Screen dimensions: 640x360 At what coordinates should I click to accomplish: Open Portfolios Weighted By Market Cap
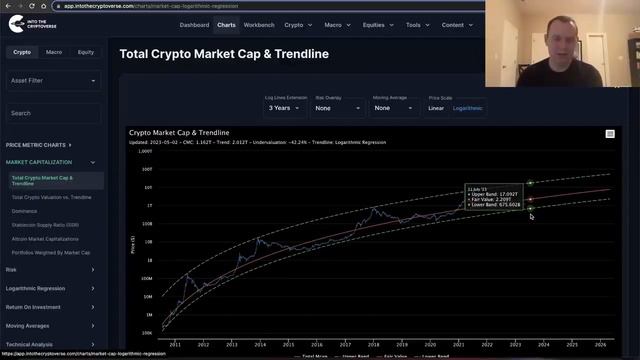tap(51, 253)
